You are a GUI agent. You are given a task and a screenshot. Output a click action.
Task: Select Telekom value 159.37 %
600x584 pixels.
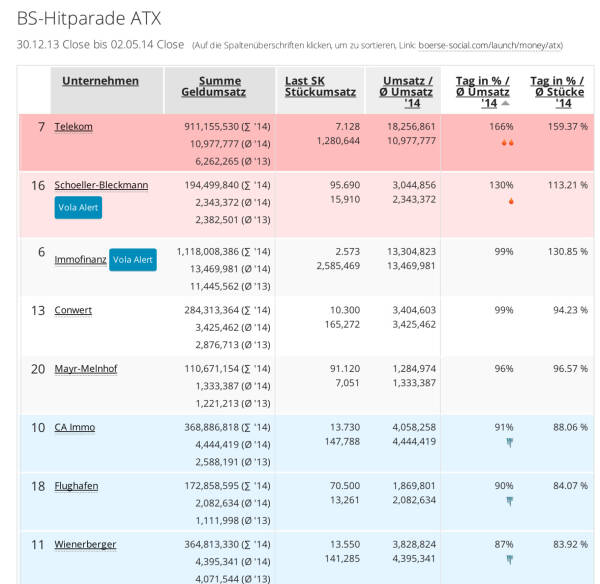tap(567, 127)
